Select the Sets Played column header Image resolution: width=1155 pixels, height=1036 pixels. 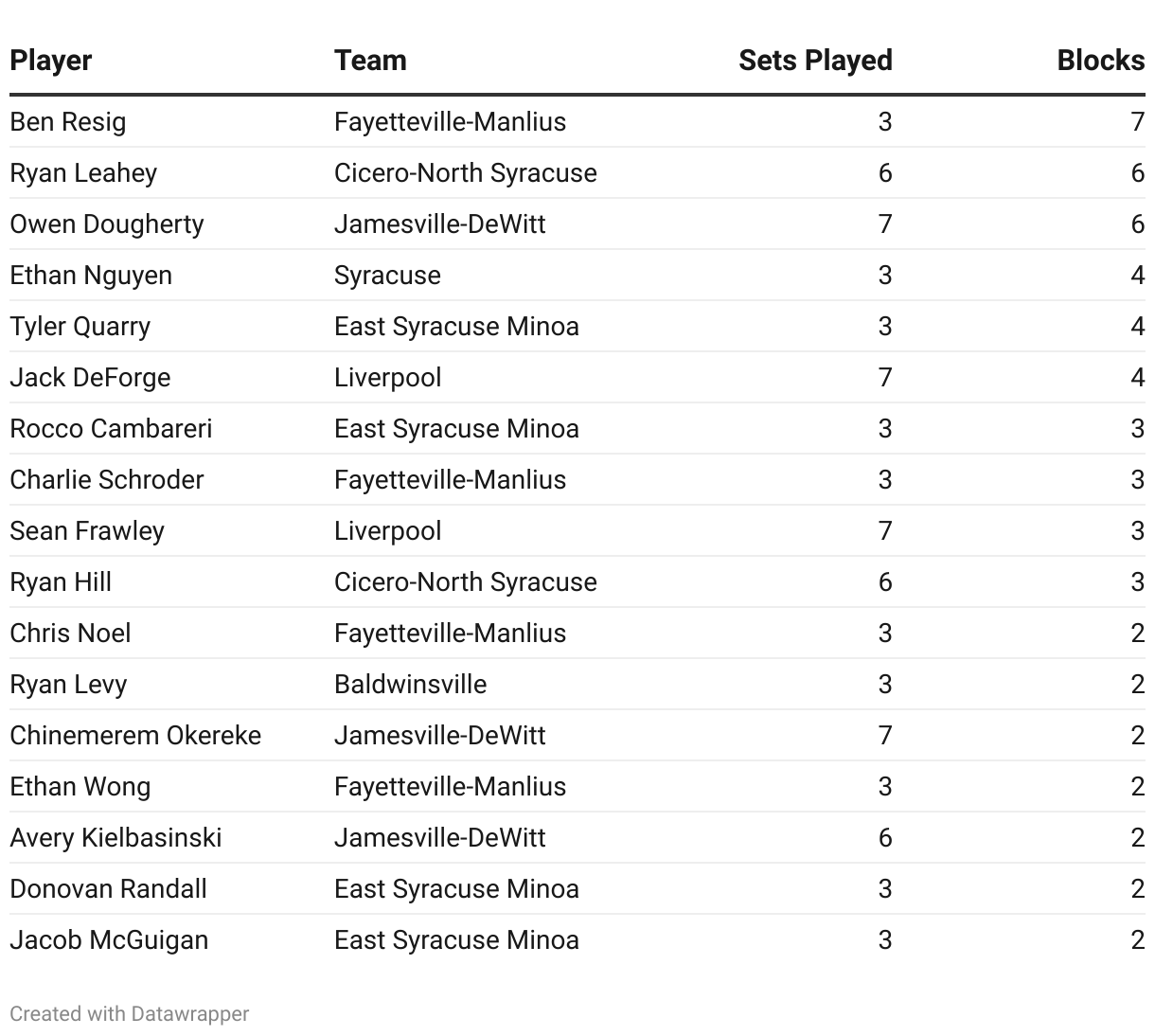[x=815, y=61]
